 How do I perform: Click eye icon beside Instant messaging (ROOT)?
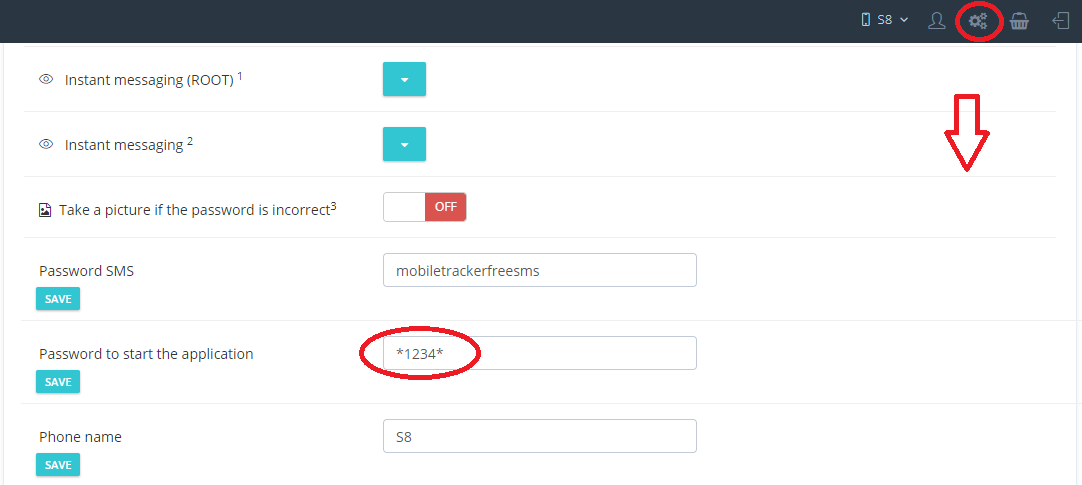(46, 79)
